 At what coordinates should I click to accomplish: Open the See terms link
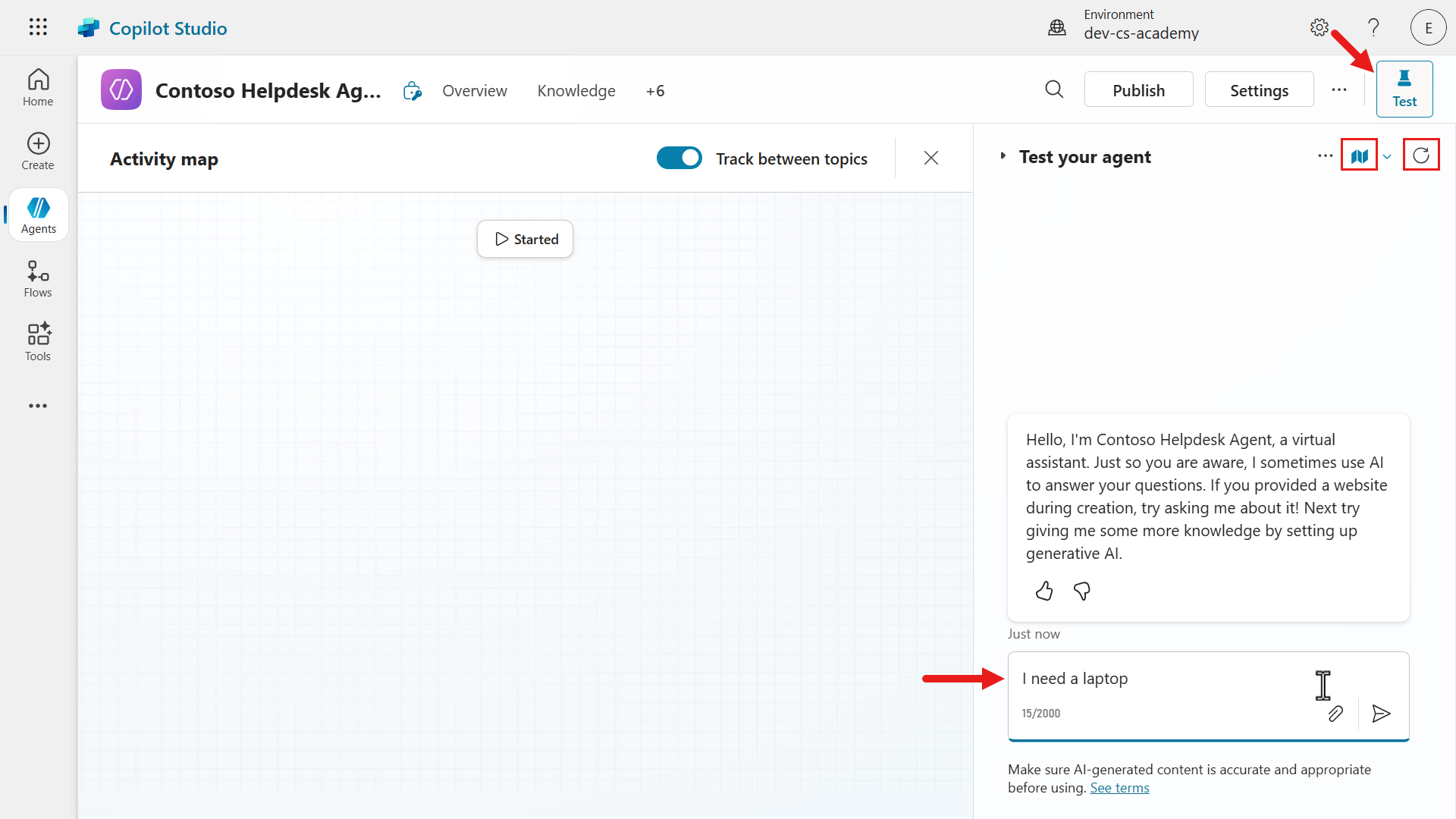(1119, 788)
